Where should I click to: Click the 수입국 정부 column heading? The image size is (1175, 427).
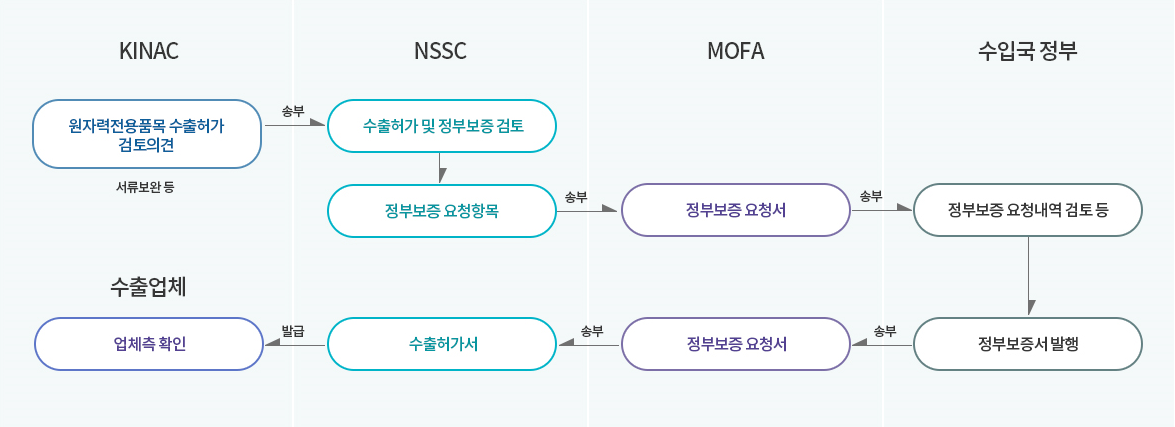(1028, 51)
